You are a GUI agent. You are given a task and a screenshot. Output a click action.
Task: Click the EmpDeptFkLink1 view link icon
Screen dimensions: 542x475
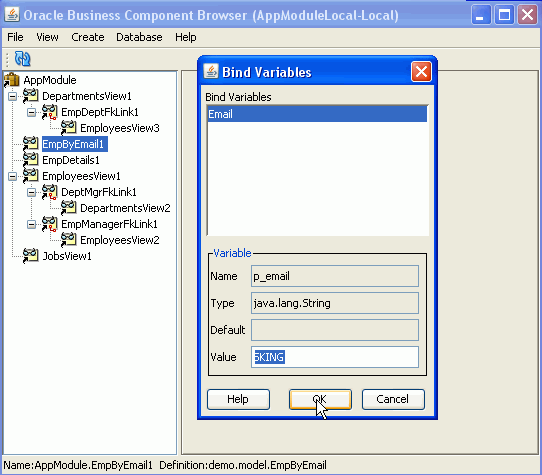[49, 112]
